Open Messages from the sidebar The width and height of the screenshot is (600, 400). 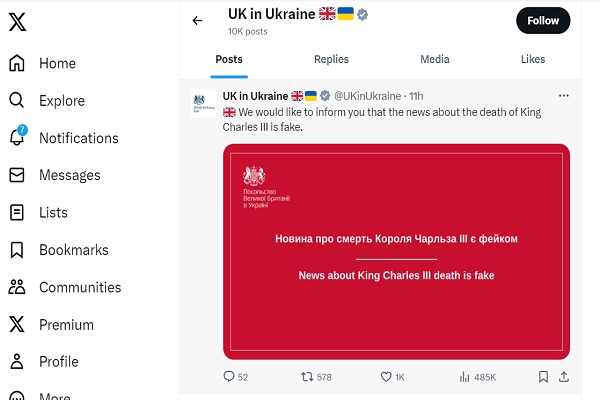point(55,175)
